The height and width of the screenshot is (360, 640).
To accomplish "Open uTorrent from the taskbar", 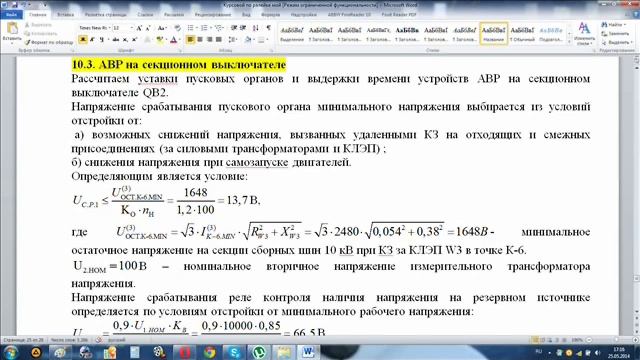I will [259, 352].
